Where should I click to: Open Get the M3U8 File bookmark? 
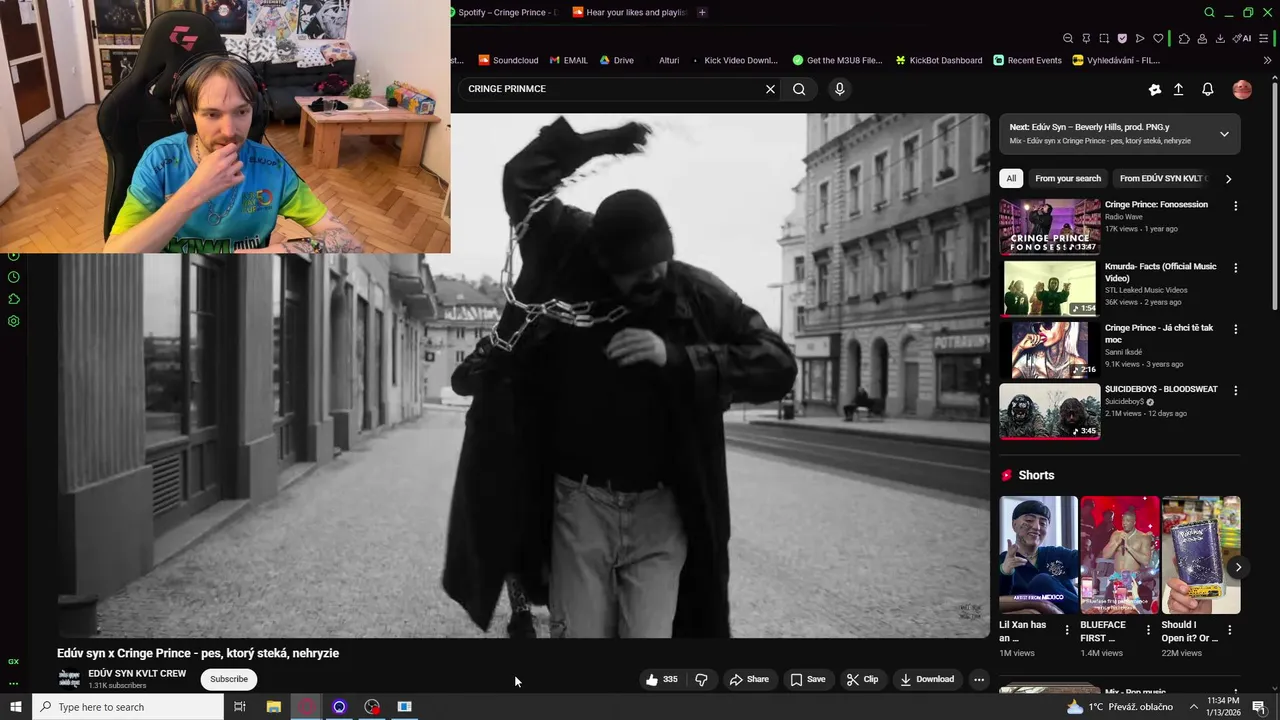[838, 60]
